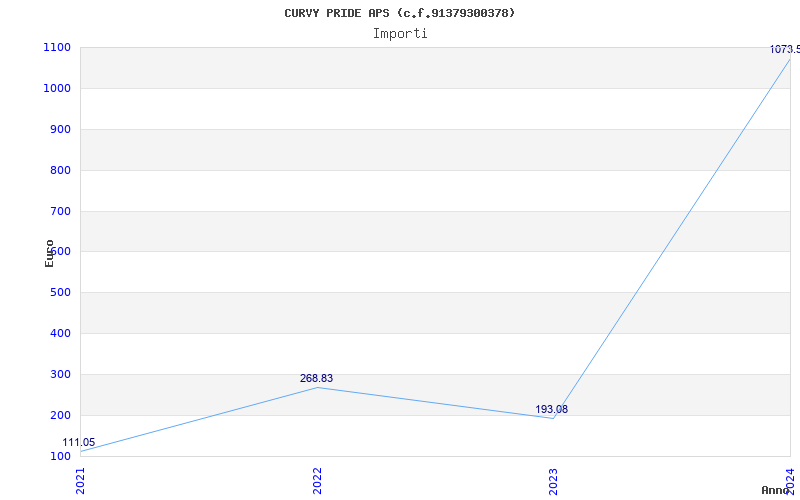Click the 2021 x-axis year label
Viewport: 800px width, 500px height.
coord(81,480)
